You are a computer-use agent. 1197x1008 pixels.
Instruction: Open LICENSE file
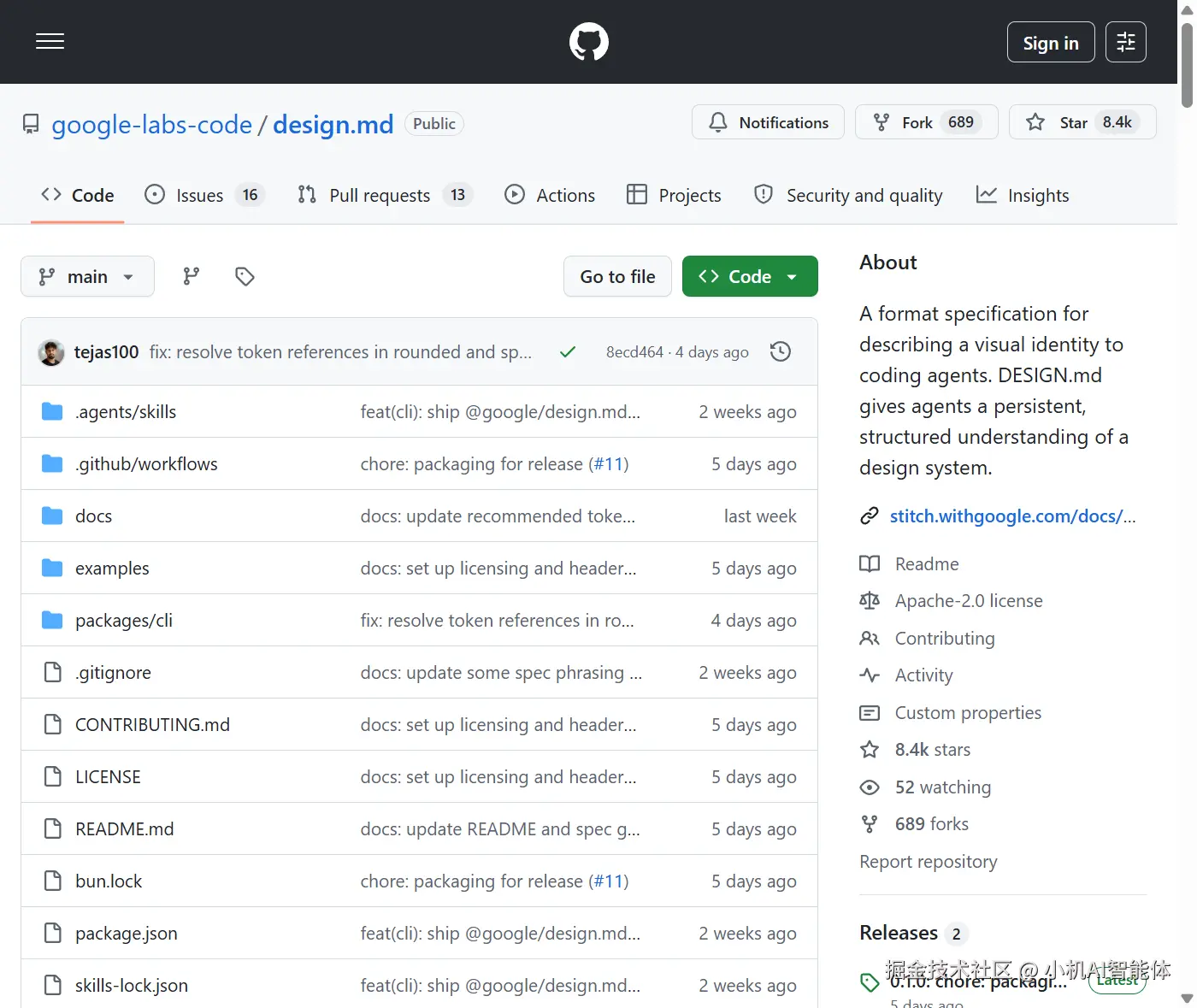pos(108,777)
